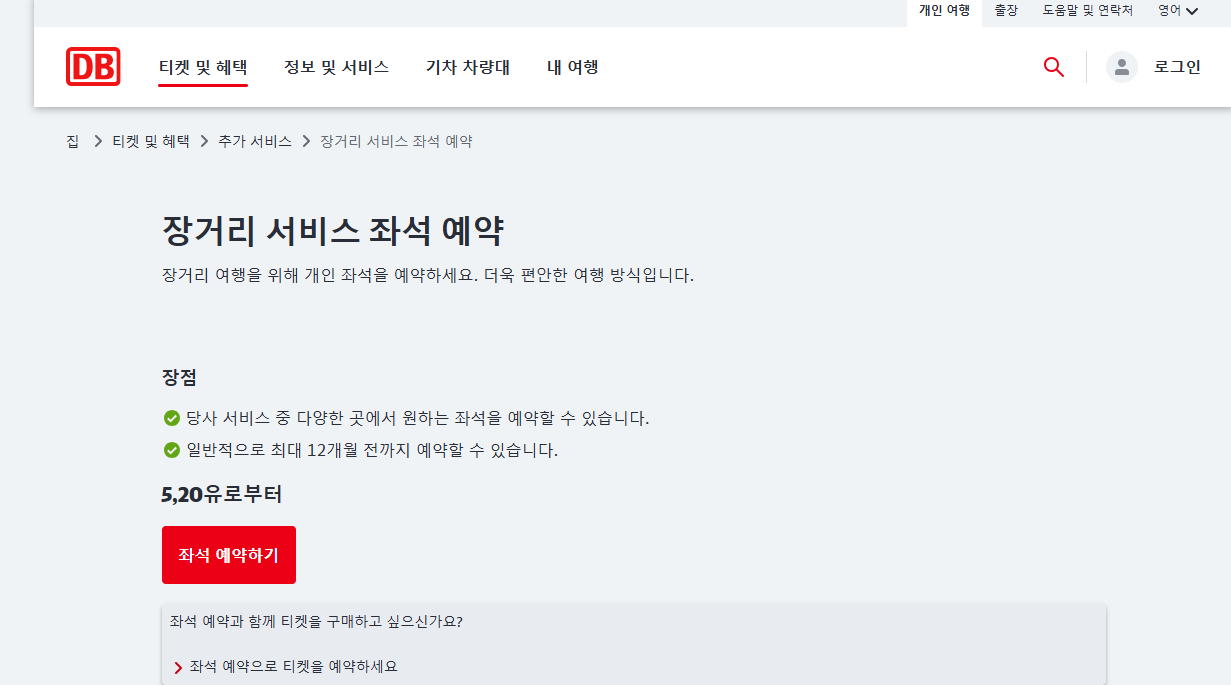This screenshot has width=1231, height=685.
Task: Click the green check icon beside 일반적으로 최대 12개월
Action: (171, 450)
